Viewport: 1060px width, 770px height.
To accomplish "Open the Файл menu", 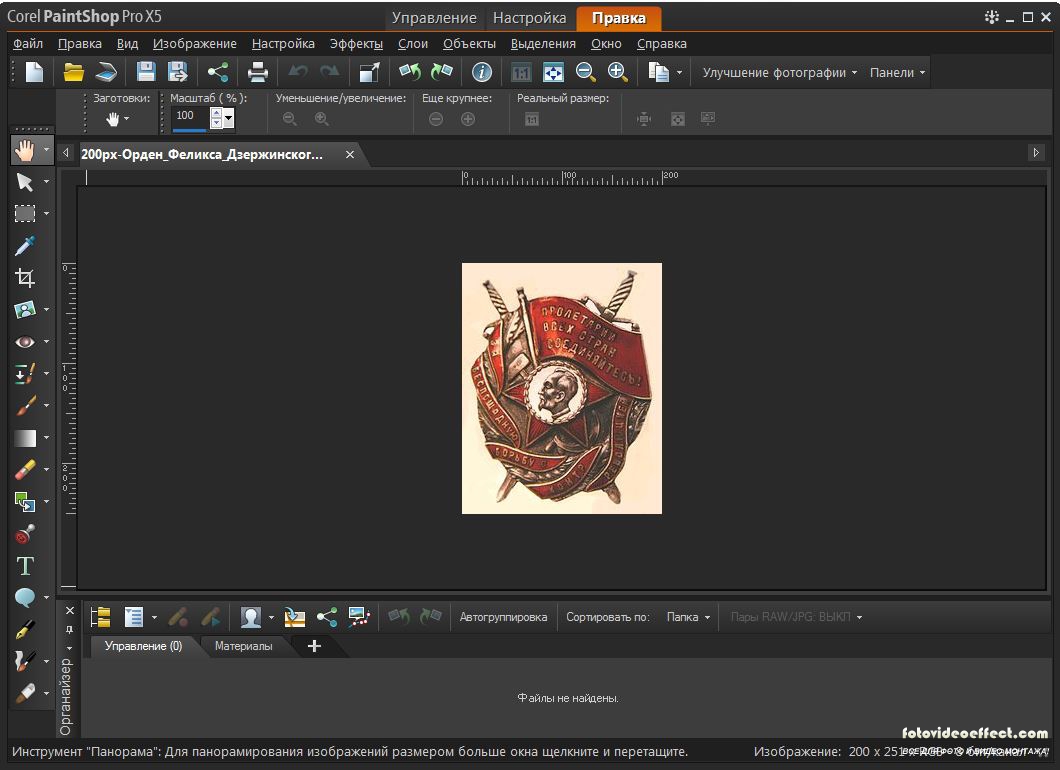I will coord(28,43).
